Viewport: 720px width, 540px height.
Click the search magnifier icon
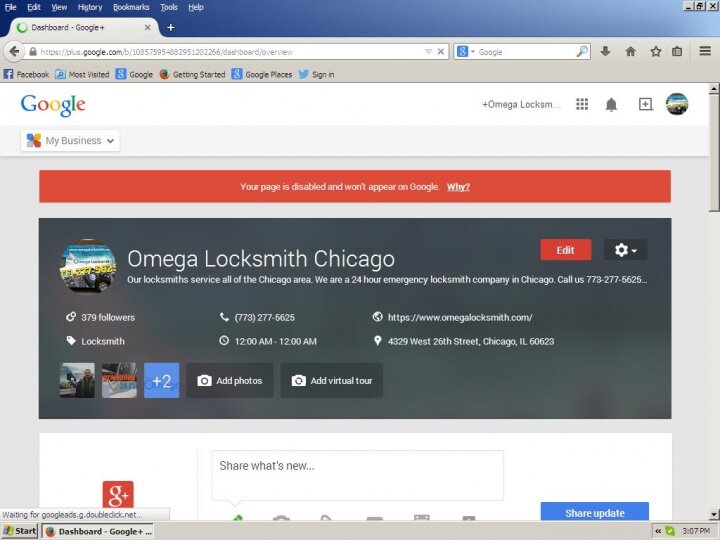point(582,51)
